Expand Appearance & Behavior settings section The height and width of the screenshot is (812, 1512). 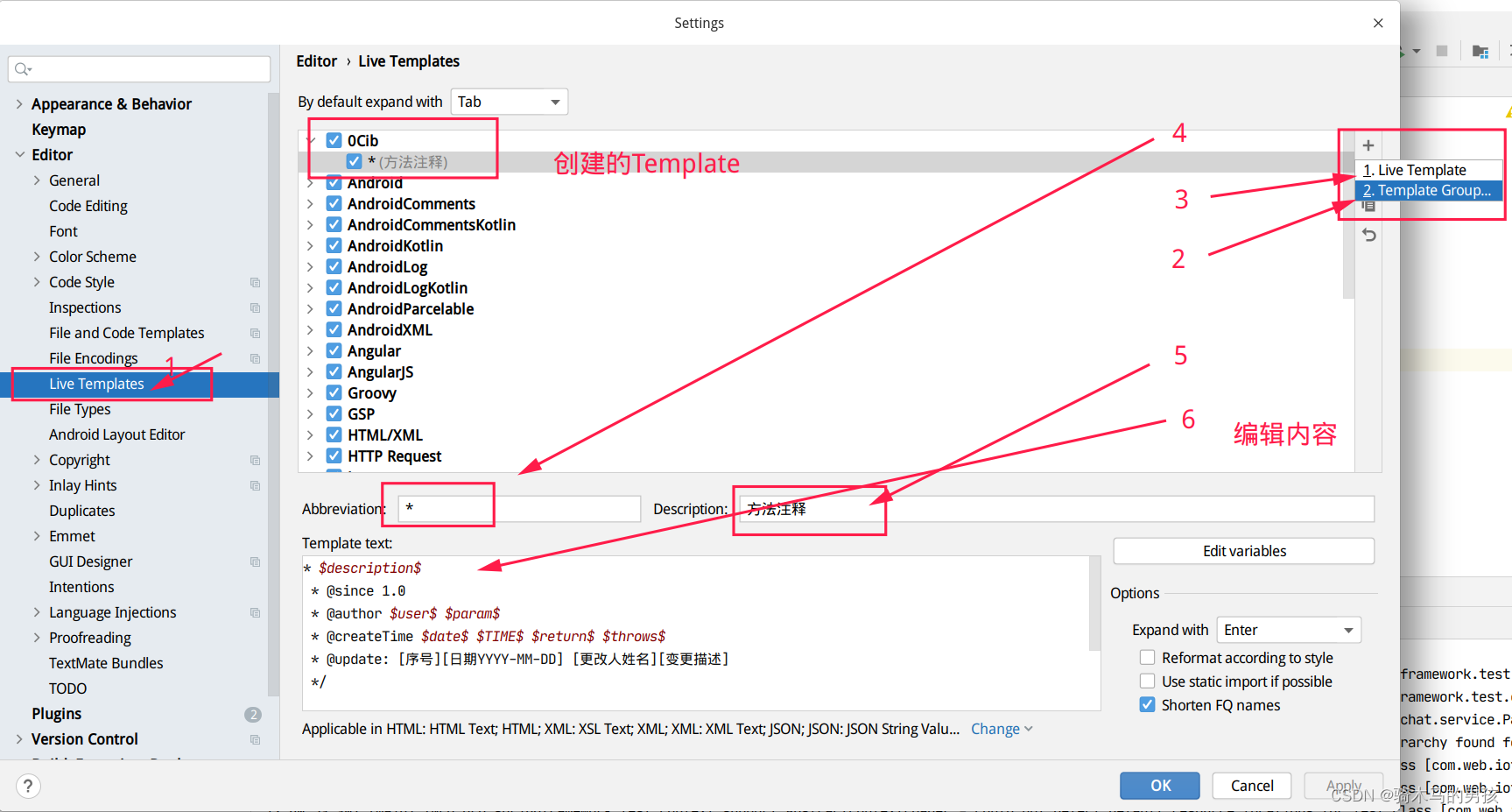(x=19, y=103)
